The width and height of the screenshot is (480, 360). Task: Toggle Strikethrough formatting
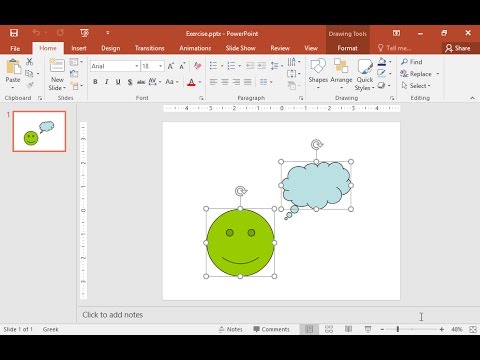[141, 82]
